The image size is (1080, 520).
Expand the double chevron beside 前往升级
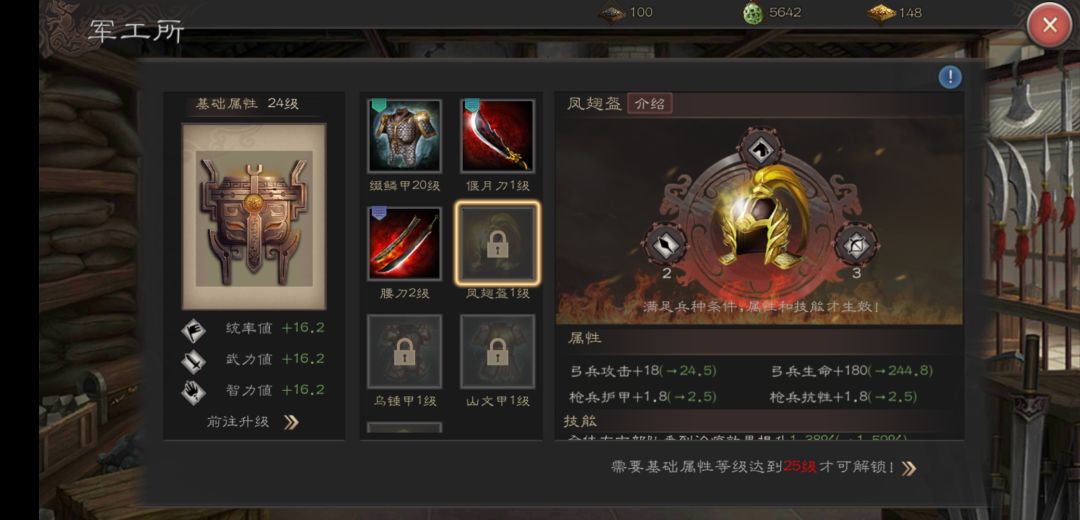[x=291, y=422]
